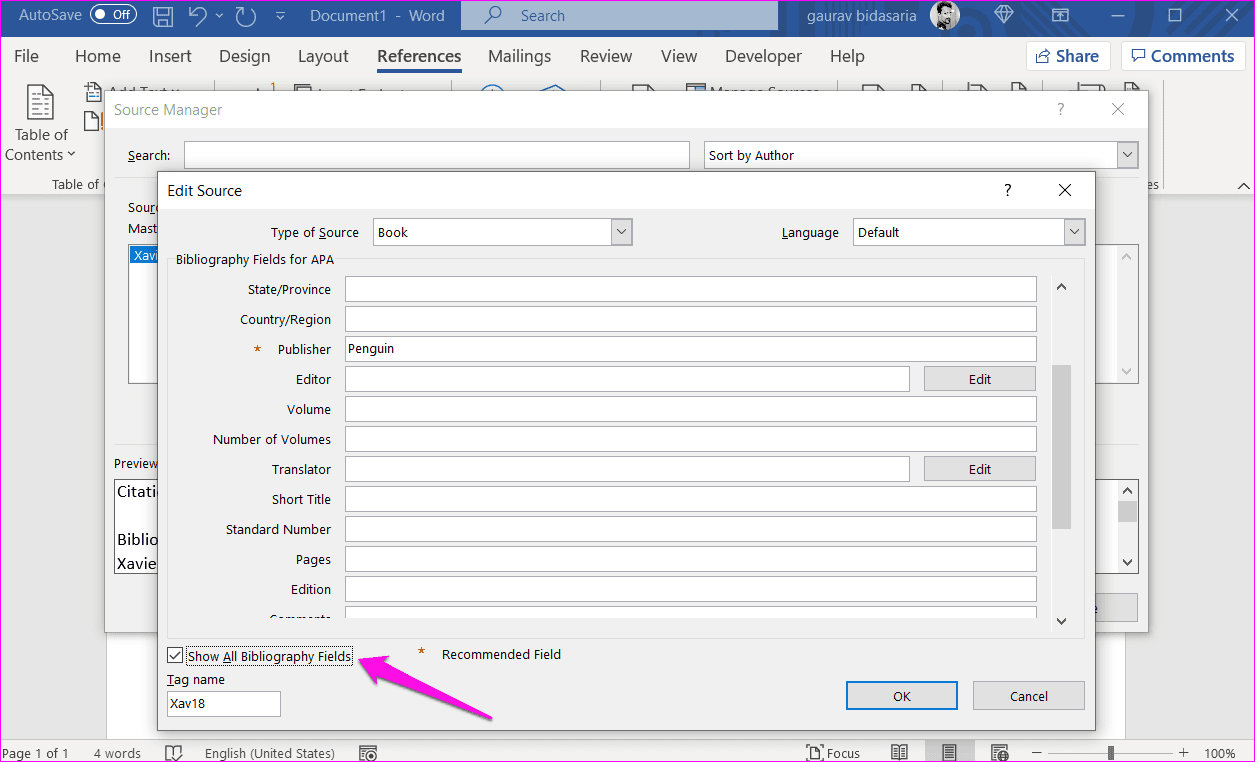Viewport: 1255px width, 762px height.
Task: Click the 100% zoom level
Action: (x=1220, y=753)
